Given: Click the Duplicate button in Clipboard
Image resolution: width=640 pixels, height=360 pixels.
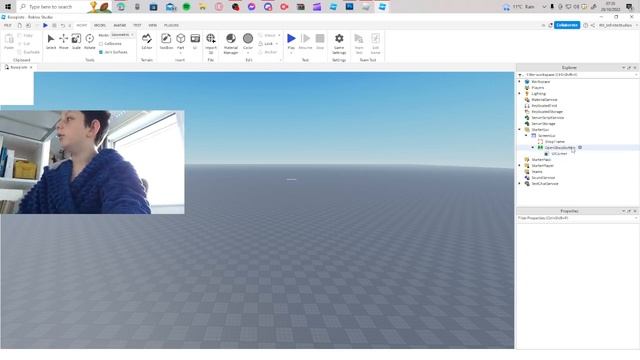Looking at the screenshot, I should tap(29, 52).
